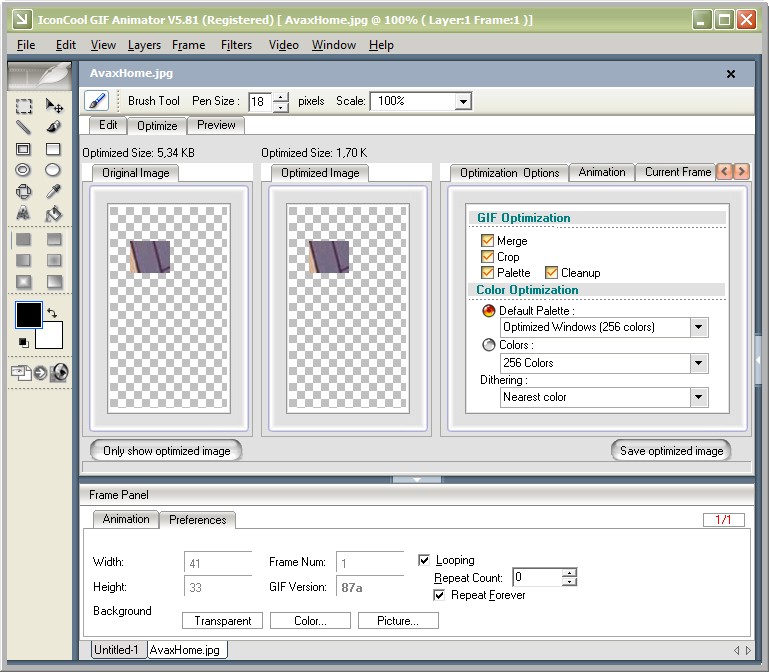Increase Pen Size with up arrow
The height and width of the screenshot is (672, 769).
(281, 97)
